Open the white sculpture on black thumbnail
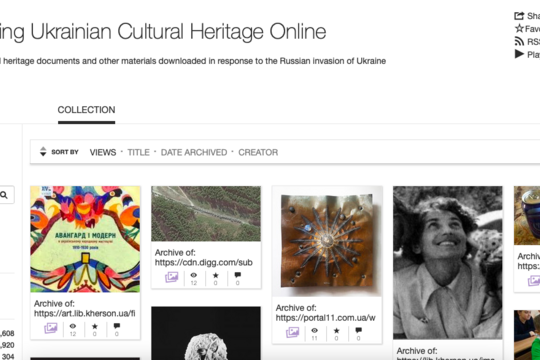Image resolution: width=540 pixels, height=360 pixels. [x=206, y=333]
